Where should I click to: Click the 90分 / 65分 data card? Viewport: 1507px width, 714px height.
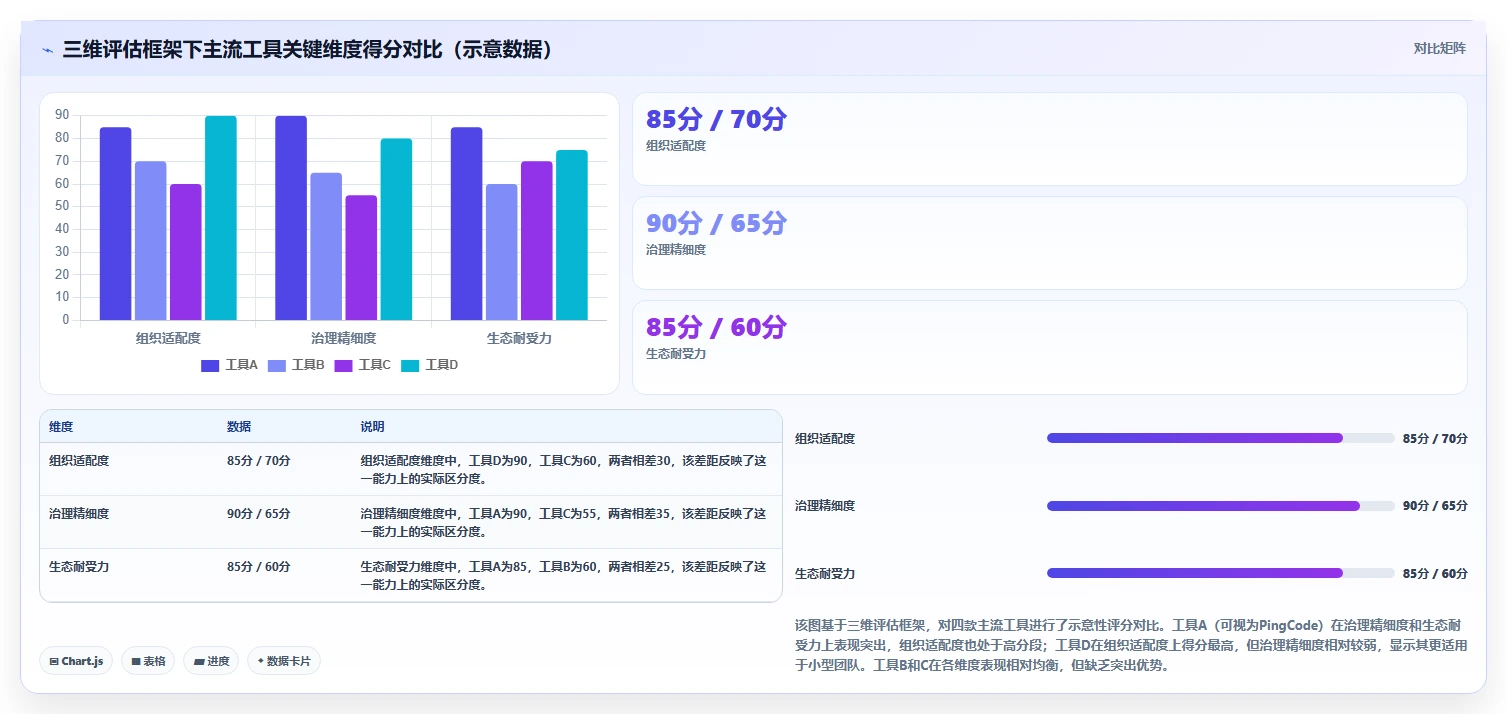(x=1050, y=243)
